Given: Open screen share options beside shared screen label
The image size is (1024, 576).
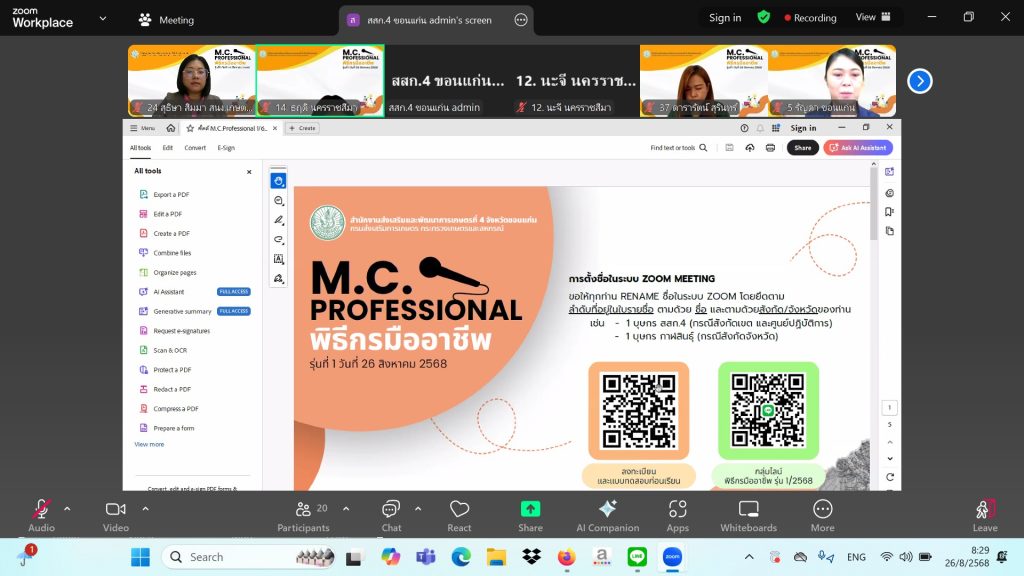Looking at the screenshot, I should point(520,20).
